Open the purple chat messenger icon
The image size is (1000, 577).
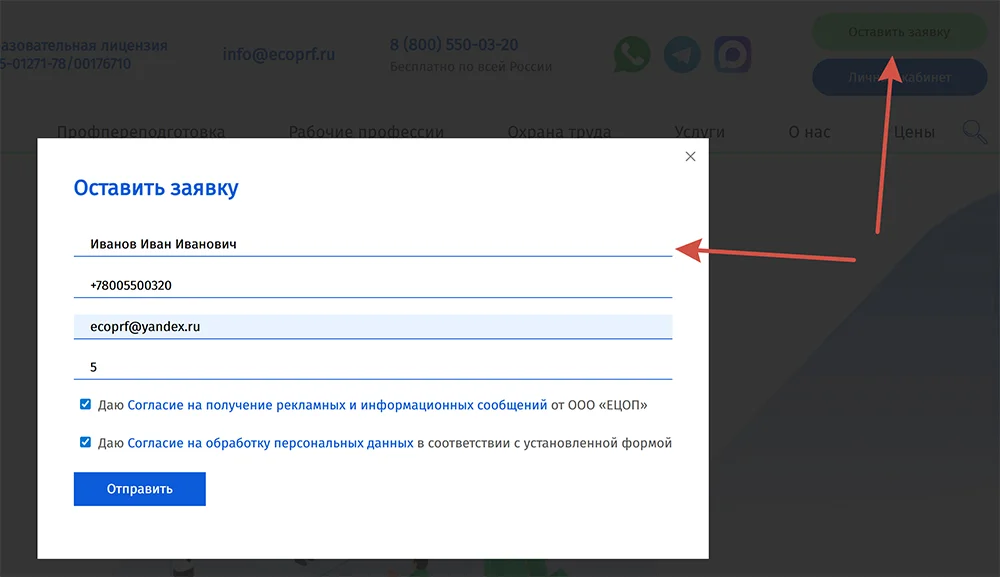pos(732,55)
